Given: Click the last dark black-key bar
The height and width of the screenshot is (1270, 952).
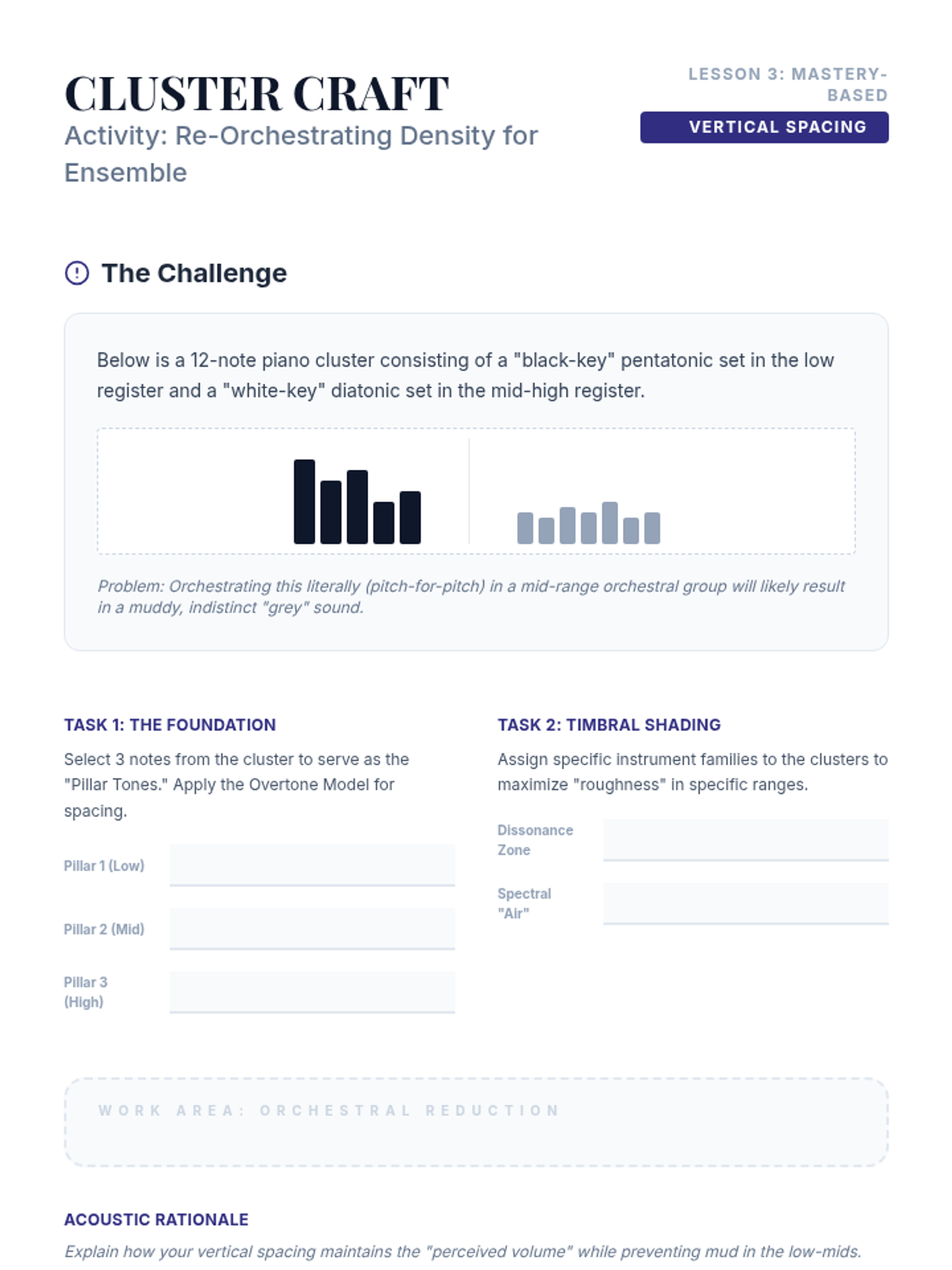Looking at the screenshot, I should (410, 518).
